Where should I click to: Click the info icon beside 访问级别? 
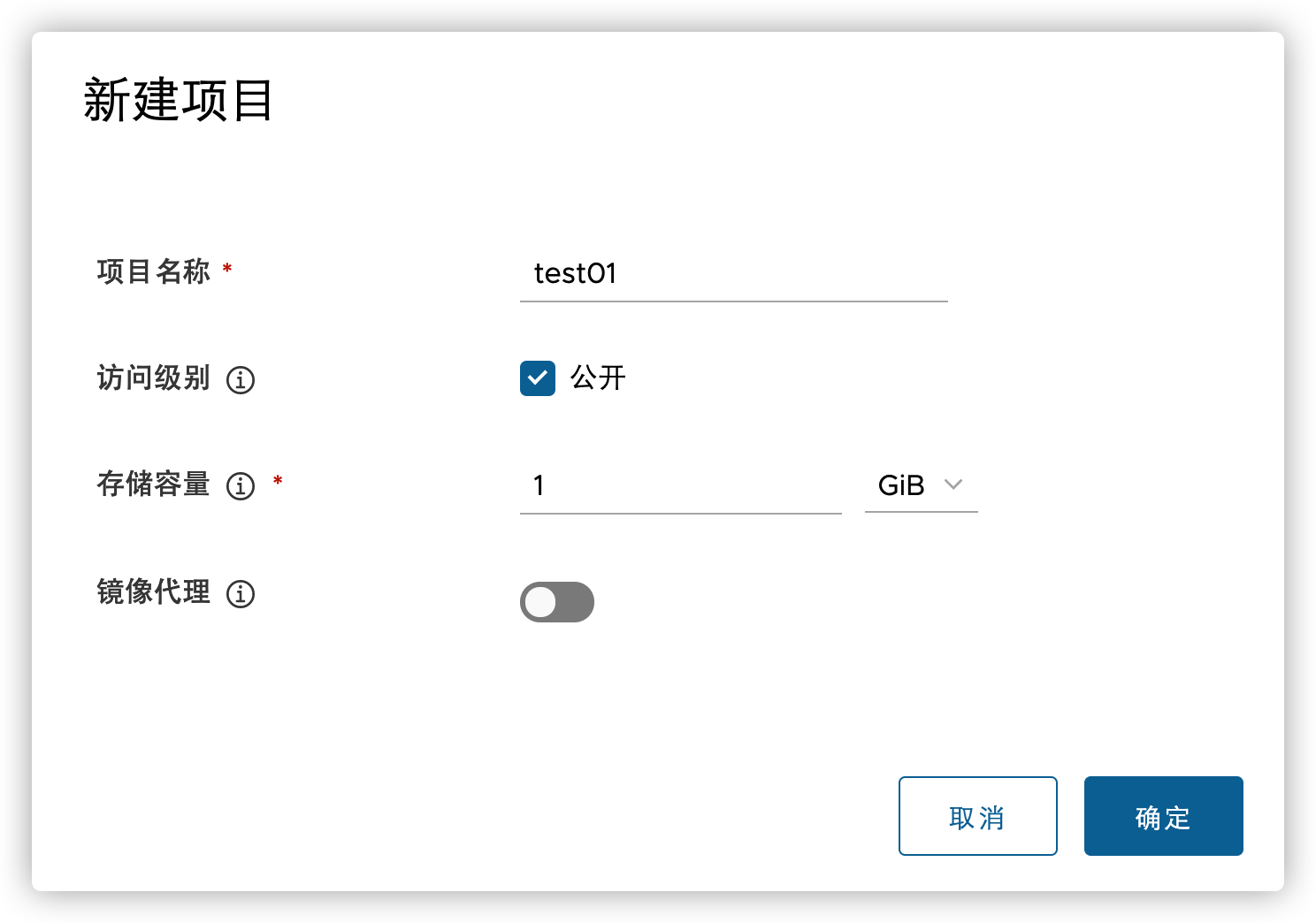[x=241, y=380]
